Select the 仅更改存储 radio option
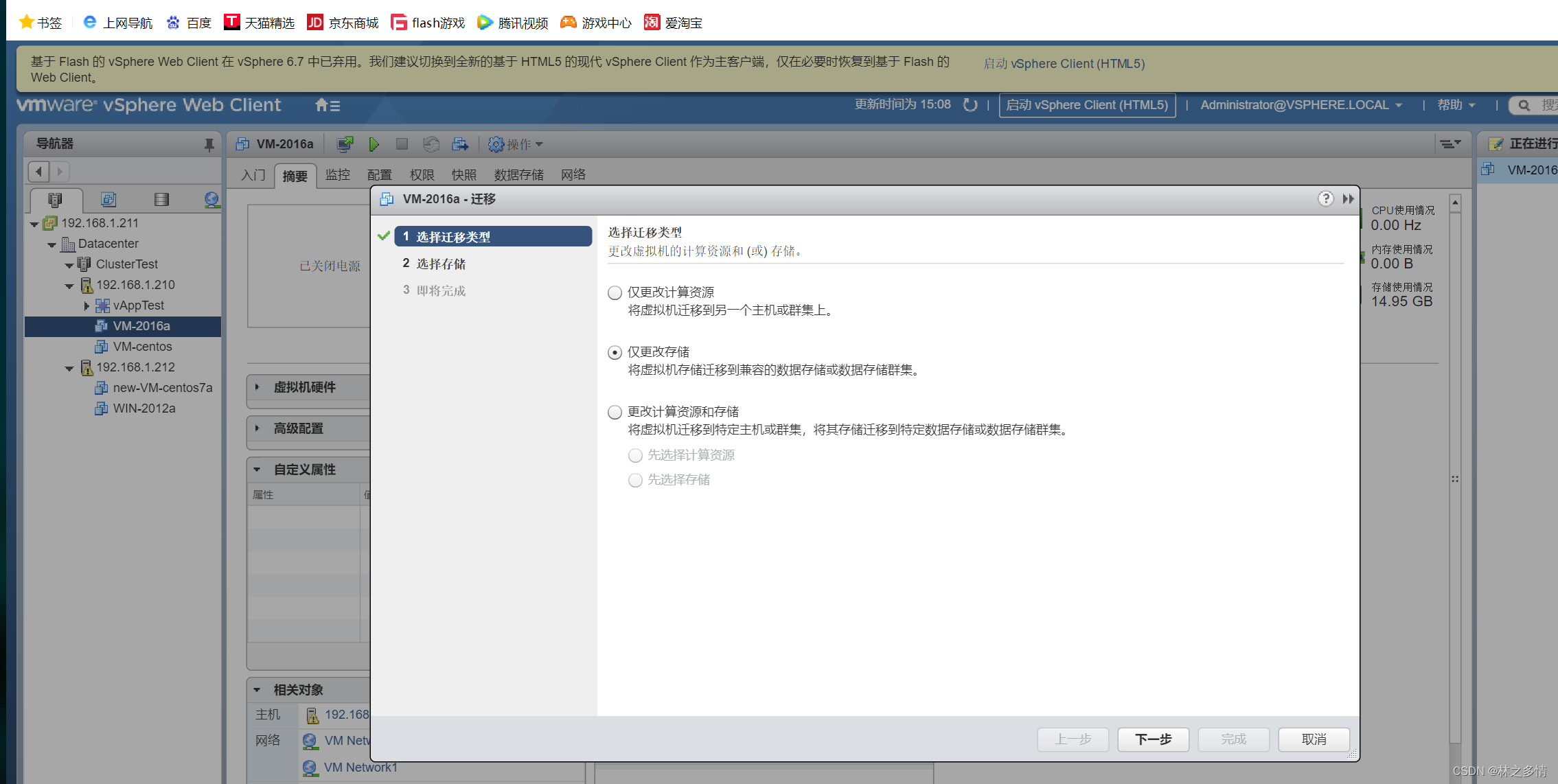The image size is (1558, 784). click(x=615, y=353)
